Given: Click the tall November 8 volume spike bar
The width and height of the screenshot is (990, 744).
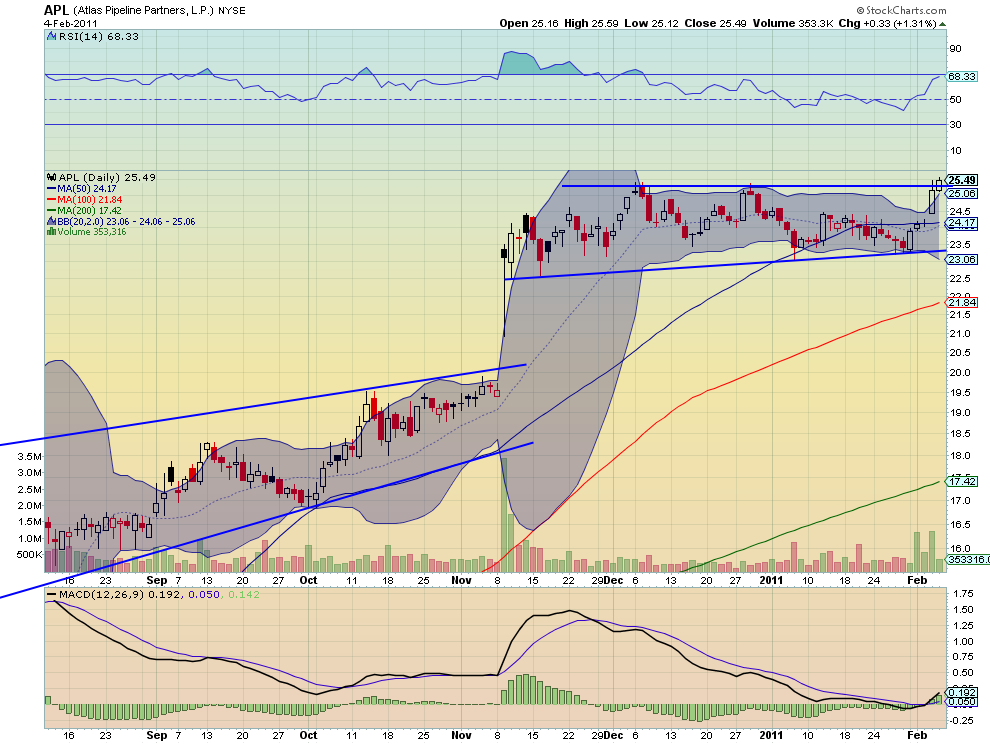Looking at the screenshot, I should [x=504, y=515].
